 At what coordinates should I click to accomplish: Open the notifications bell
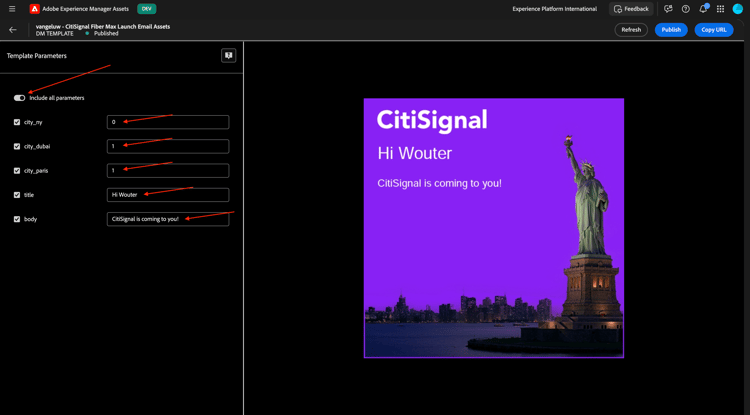pyautogui.click(x=703, y=9)
